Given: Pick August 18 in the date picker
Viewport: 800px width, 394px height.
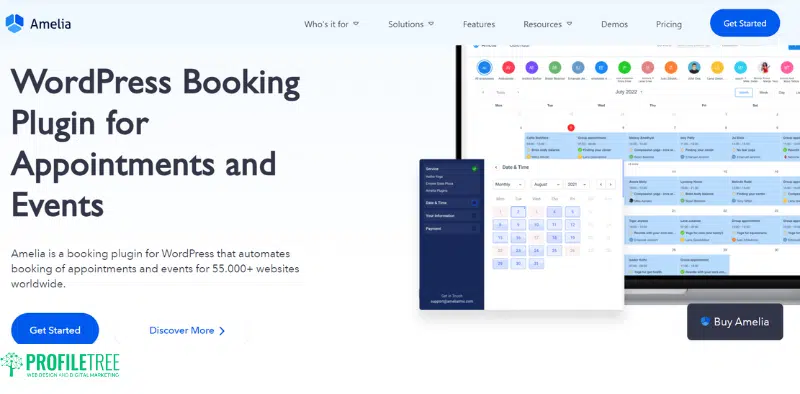Looking at the screenshot, I should coord(554,237).
